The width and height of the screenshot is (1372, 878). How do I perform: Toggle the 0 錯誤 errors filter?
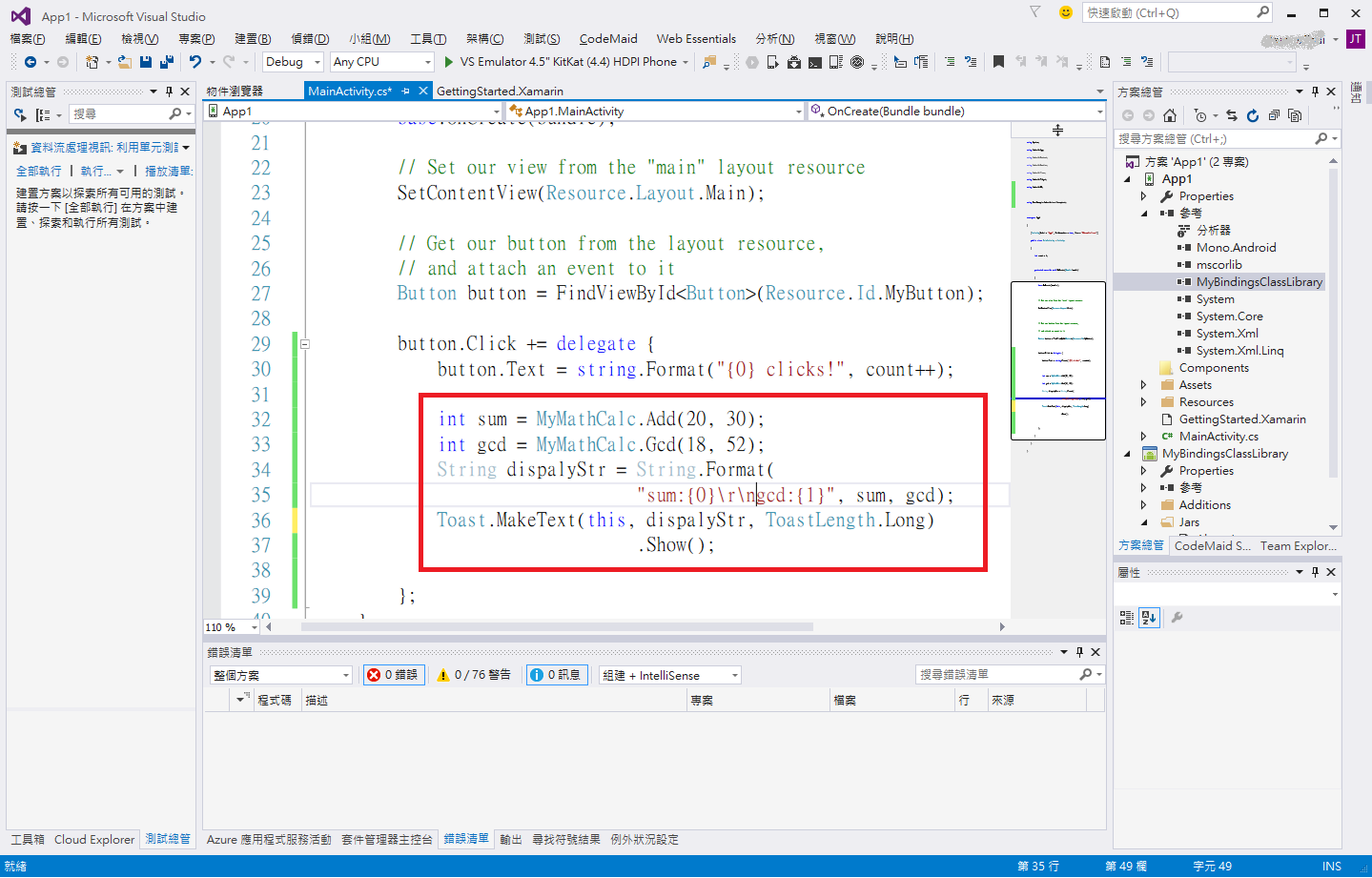coord(393,675)
